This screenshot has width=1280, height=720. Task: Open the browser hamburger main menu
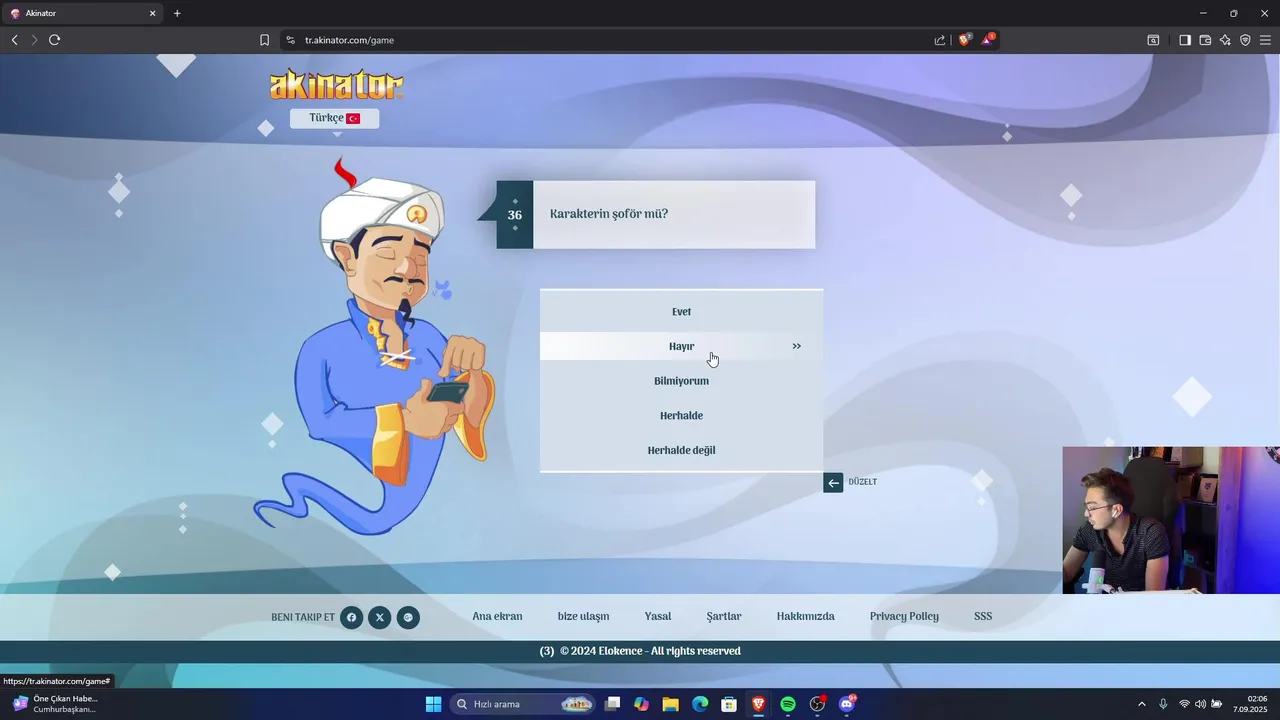coord(1265,40)
